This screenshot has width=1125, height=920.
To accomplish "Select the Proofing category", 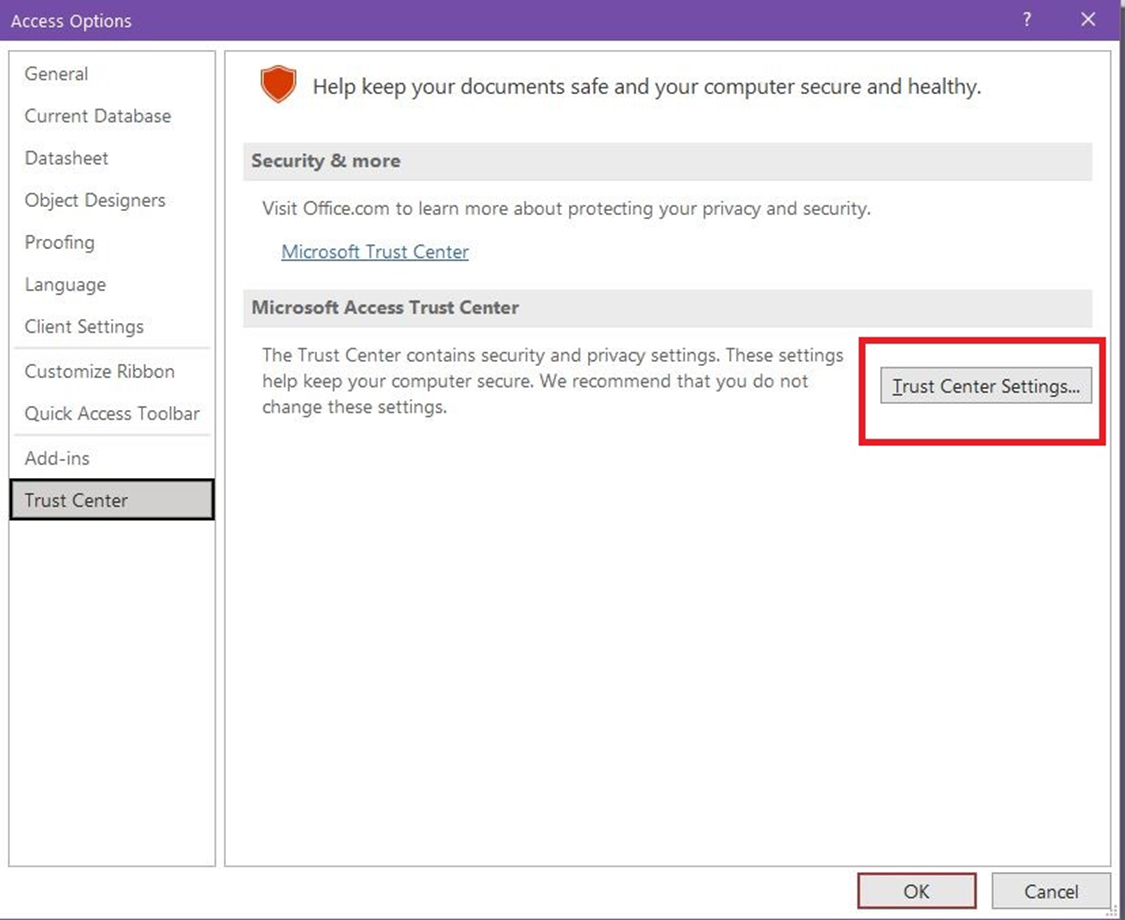I will click(112, 243).
